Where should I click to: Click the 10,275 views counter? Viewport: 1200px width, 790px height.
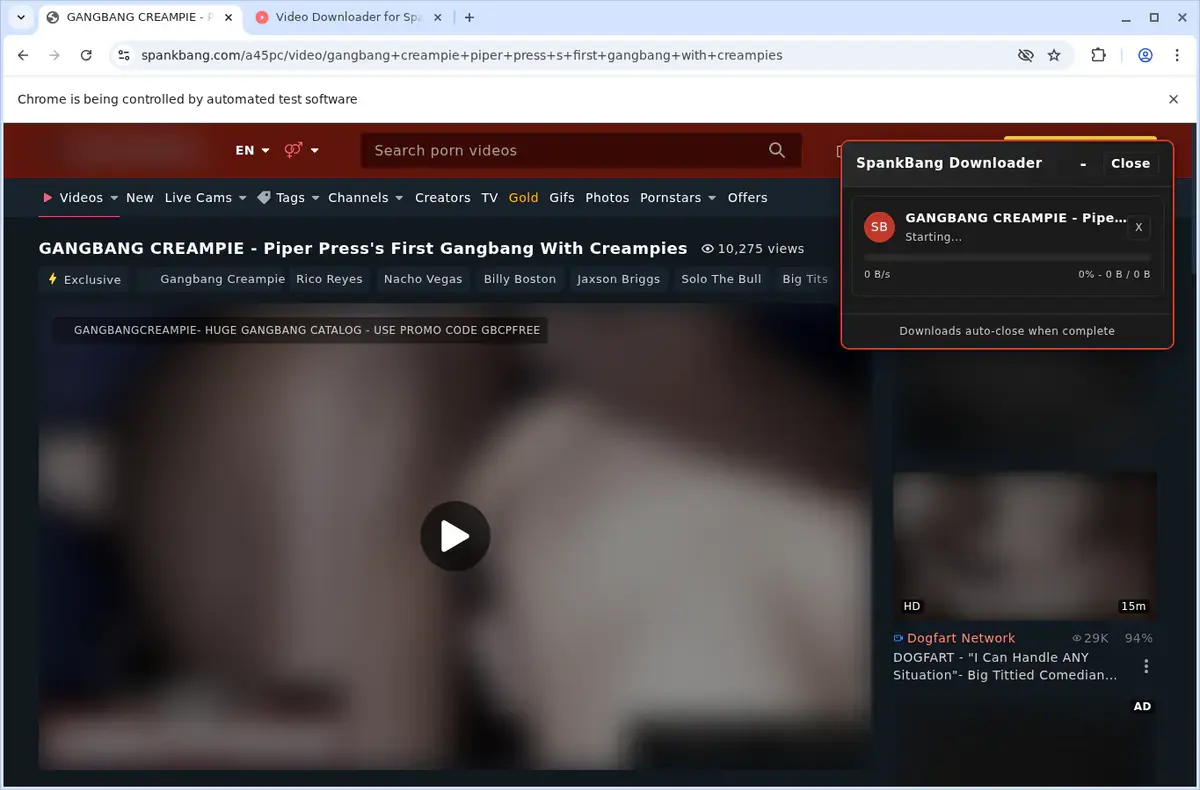[x=753, y=248]
